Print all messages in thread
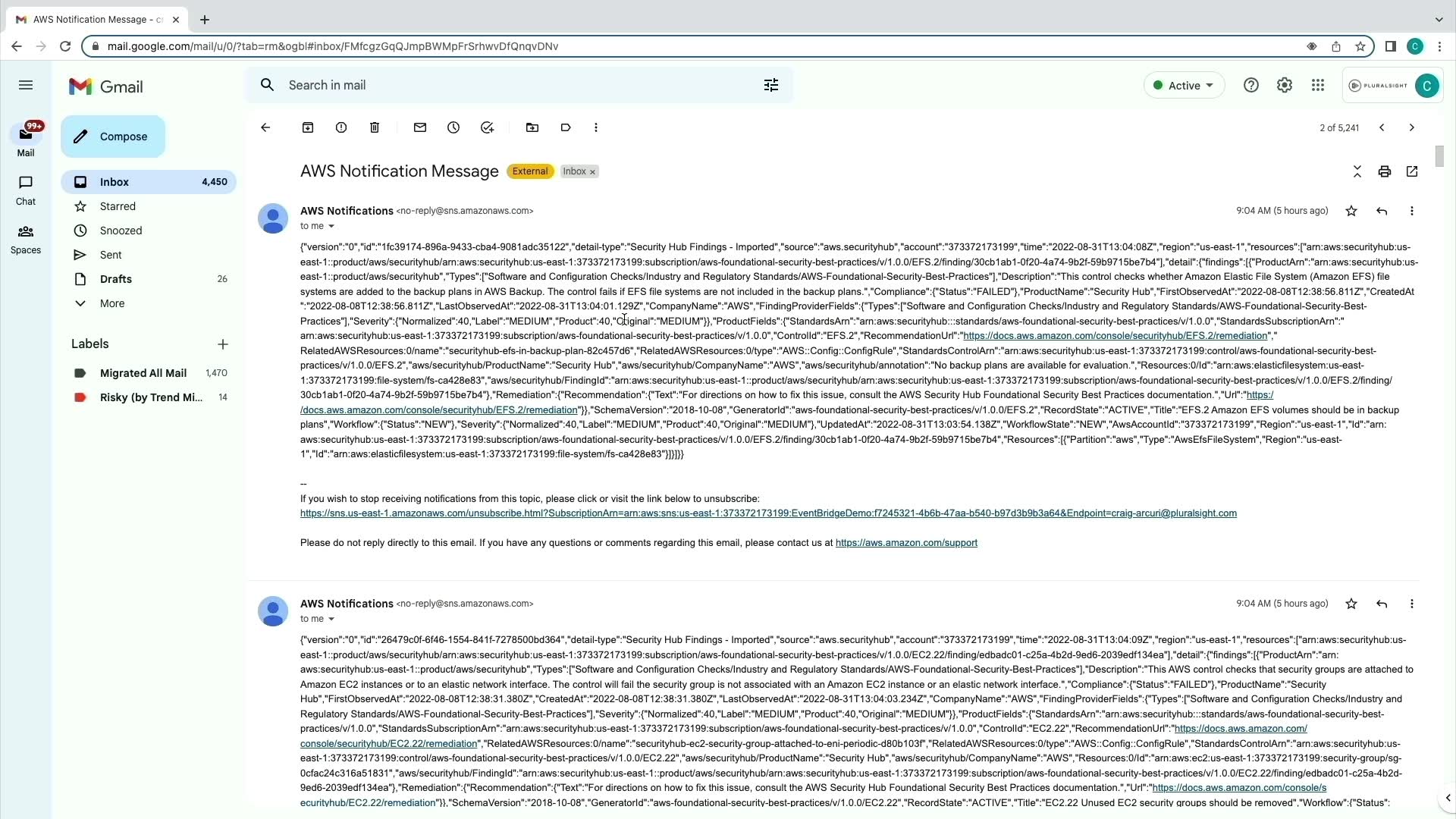This screenshot has height=819, width=1456. [x=1385, y=171]
